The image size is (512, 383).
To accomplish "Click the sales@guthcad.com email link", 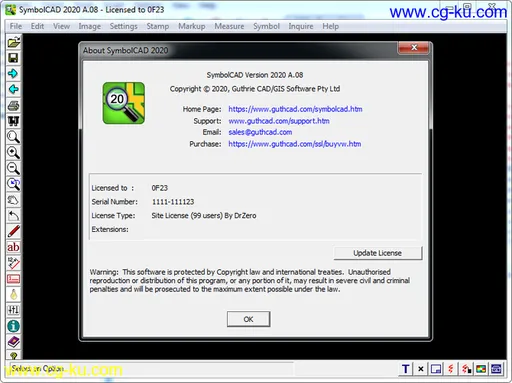I will pos(260,132).
